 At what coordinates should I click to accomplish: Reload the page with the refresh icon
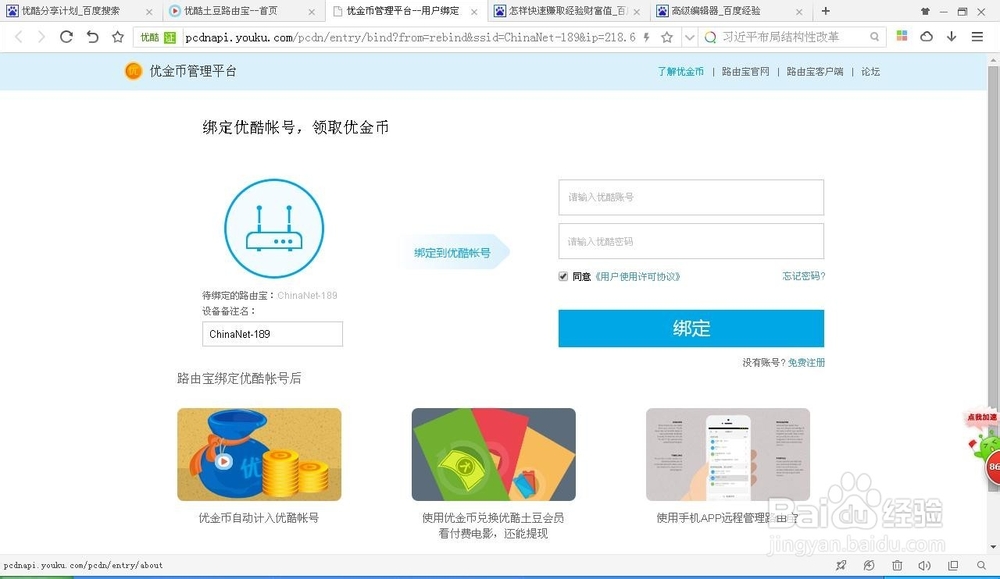click(66, 37)
